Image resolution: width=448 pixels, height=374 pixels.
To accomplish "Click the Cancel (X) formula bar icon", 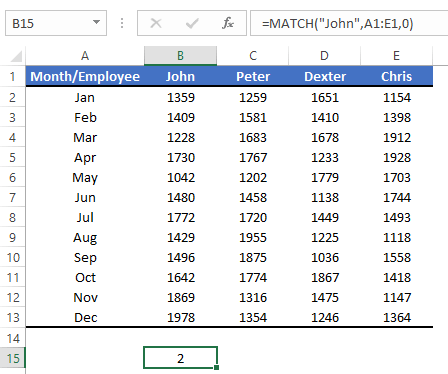I will [156, 23].
